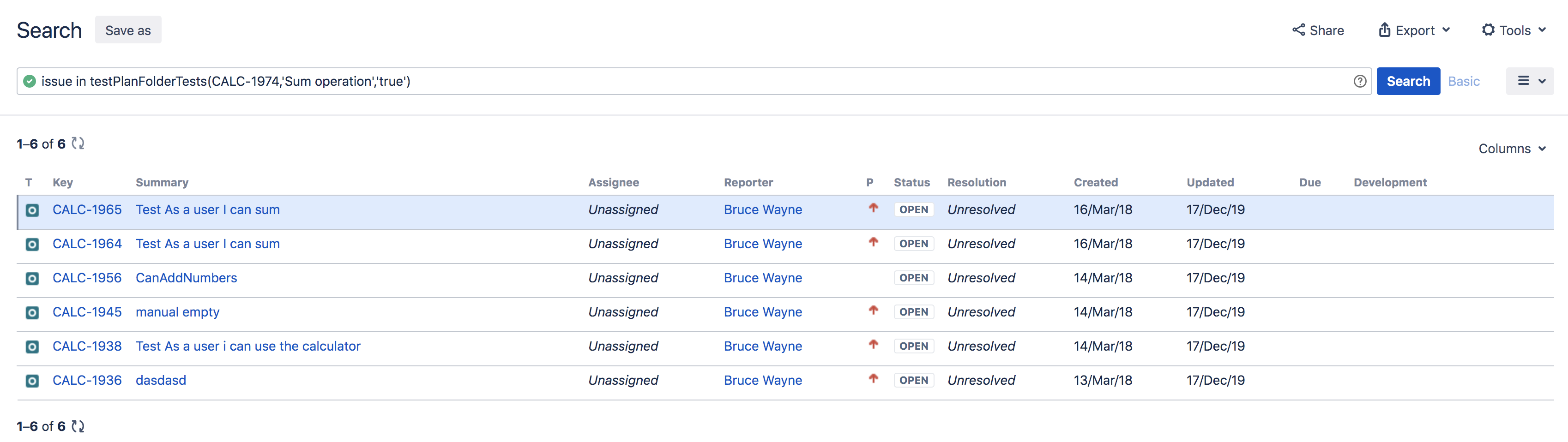This screenshot has width=1568, height=442.
Task: Click OPEN status badge in CALC-1956 row
Action: click(914, 278)
